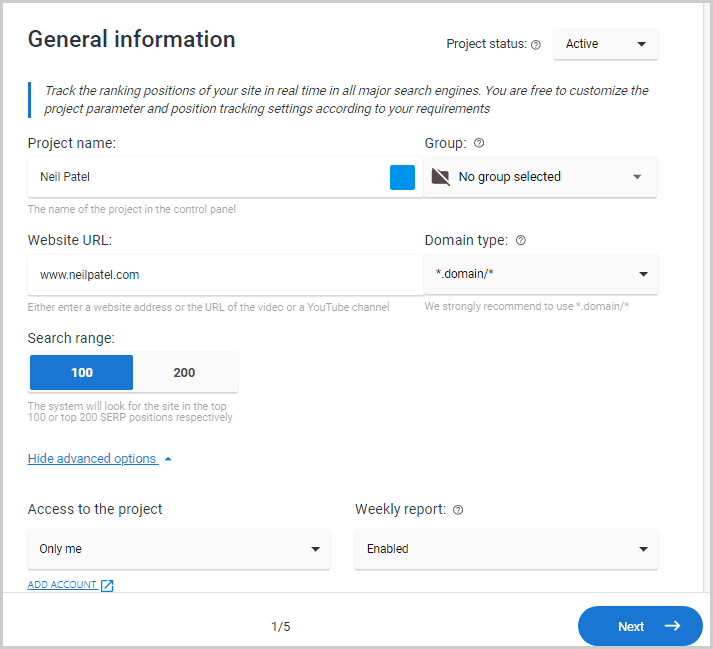Image resolution: width=713 pixels, height=649 pixels.
Task: Open the Group selection dropdown
Action: point(540,177)
